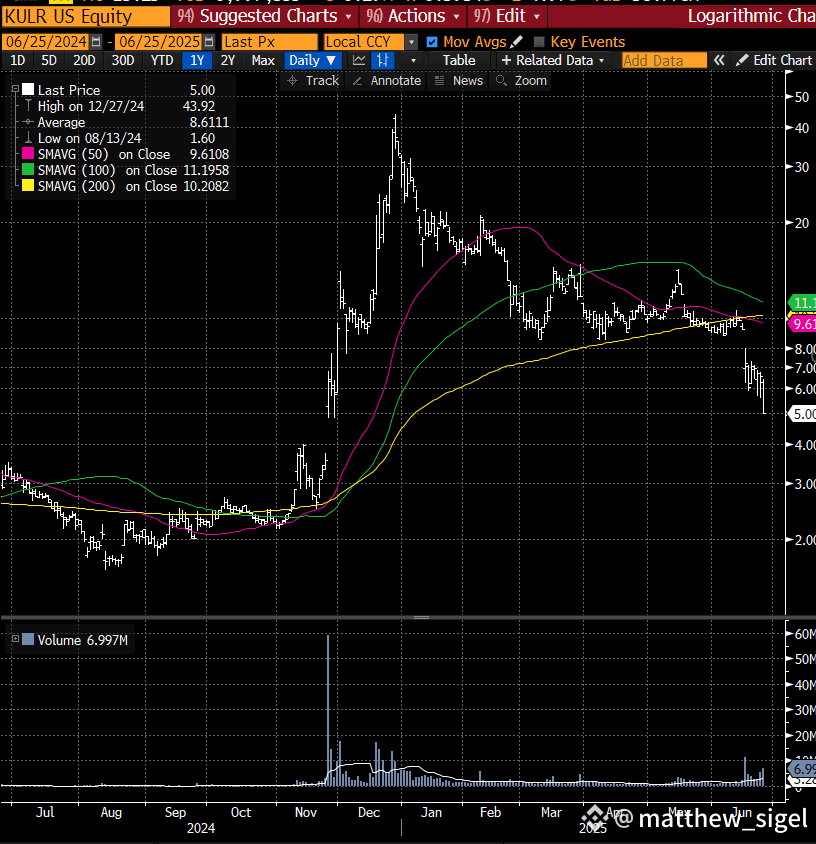Select the 5D range tab
The image size is (816, 844).
point(49,60)
